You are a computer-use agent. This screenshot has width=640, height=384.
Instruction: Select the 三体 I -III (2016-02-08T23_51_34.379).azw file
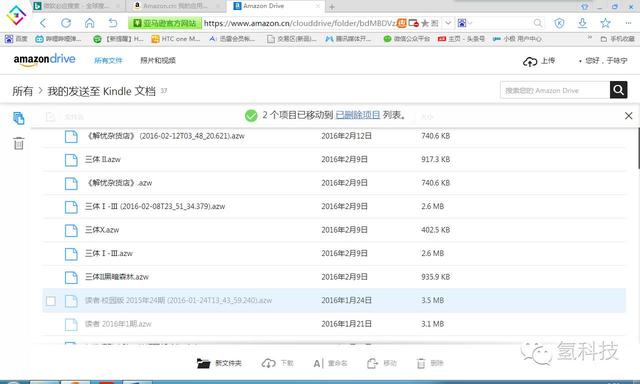click(155, 206)
